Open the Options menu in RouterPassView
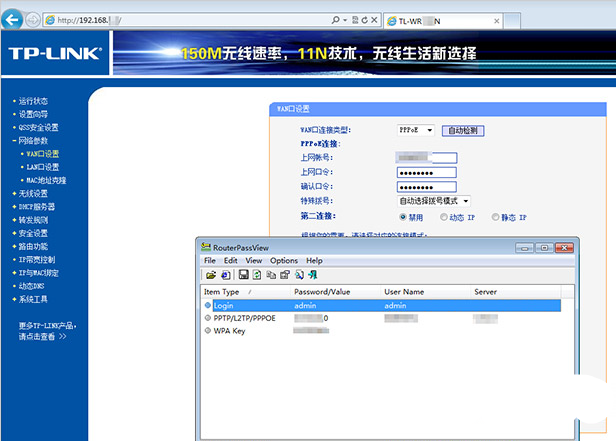 click(284, 260)
